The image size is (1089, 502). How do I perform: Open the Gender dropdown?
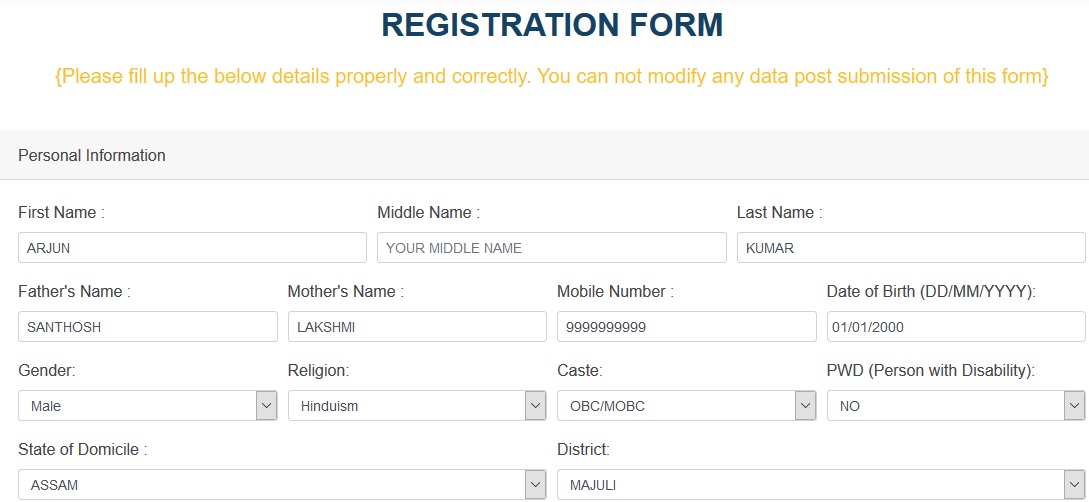coord(137,406)
